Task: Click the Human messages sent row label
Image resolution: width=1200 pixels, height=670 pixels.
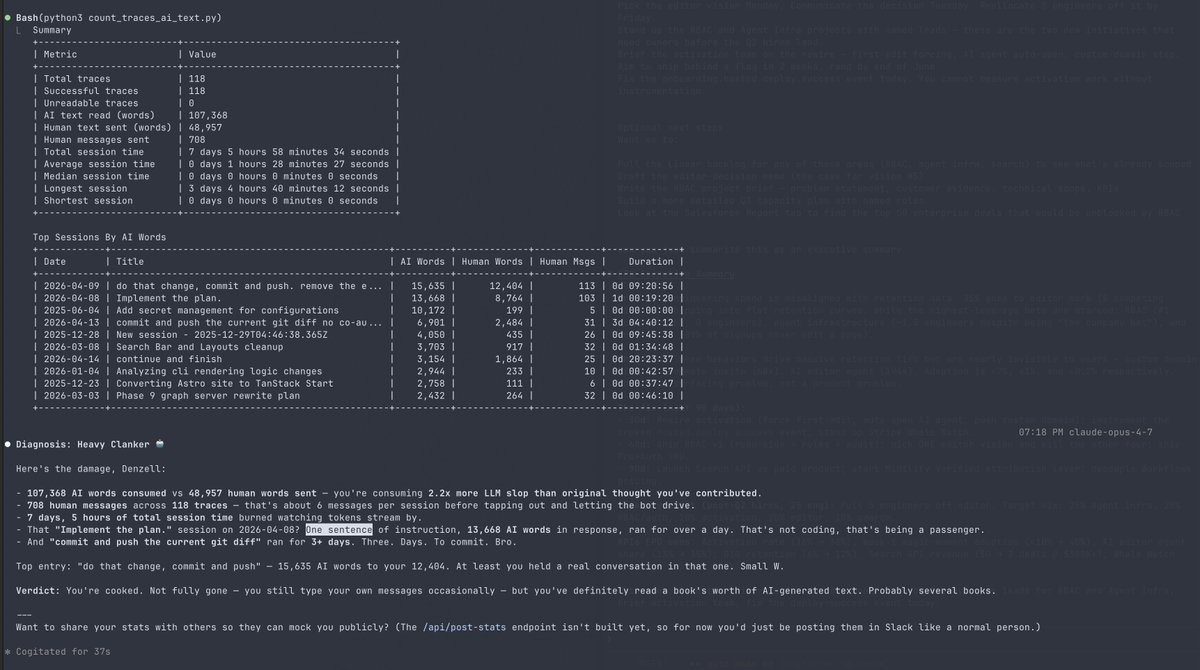Action: [x=94, y=139]
